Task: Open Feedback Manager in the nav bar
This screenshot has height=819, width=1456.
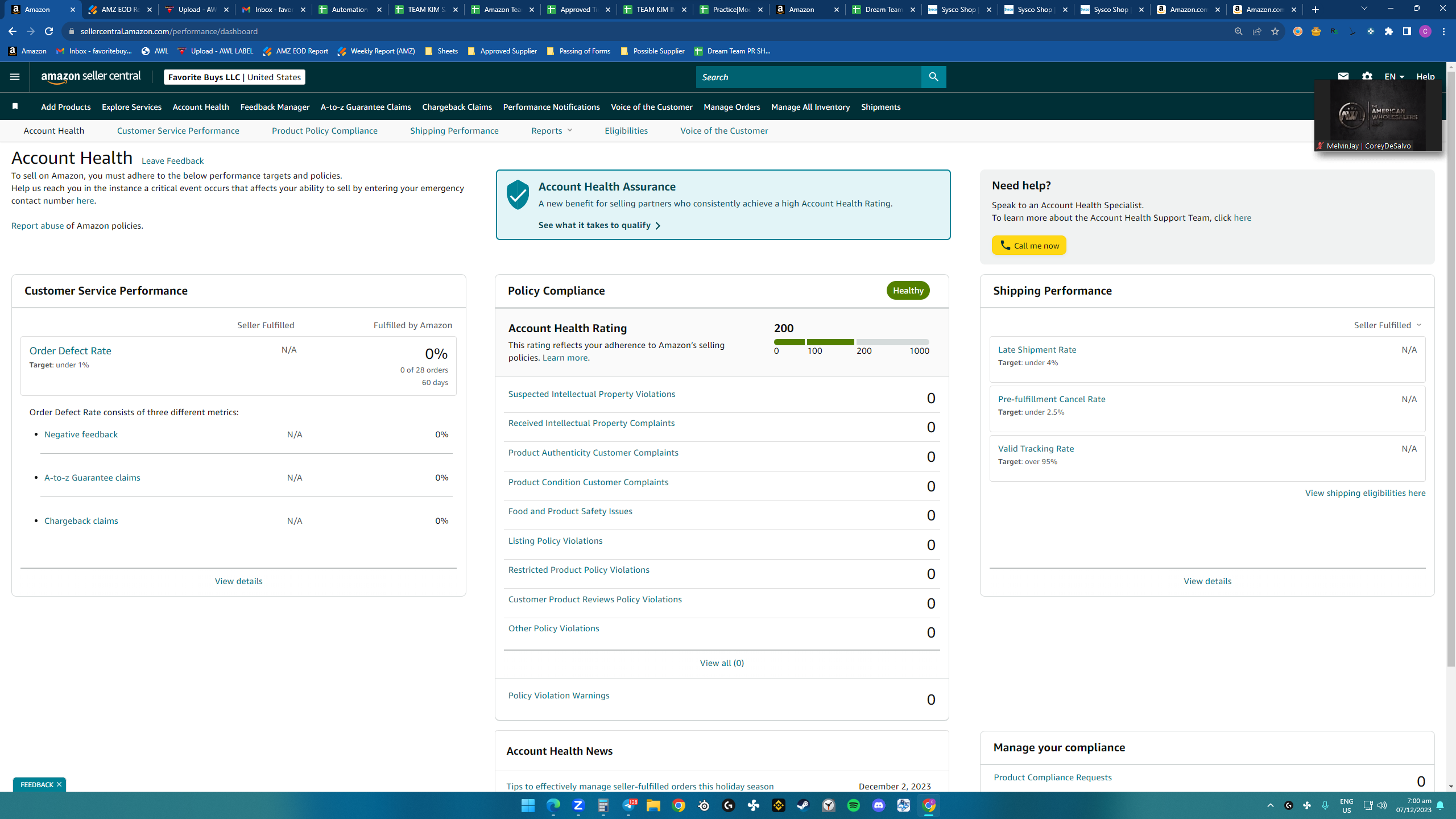Action: (x=275, y=107)
